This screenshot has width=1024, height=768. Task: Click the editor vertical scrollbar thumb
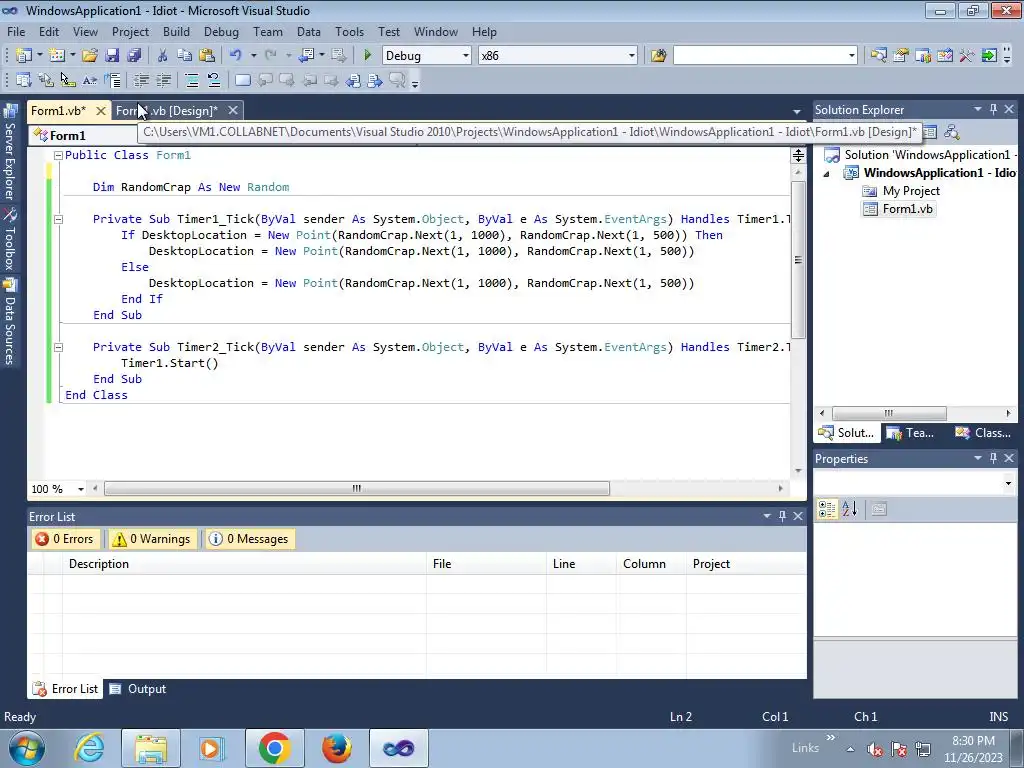(798, 259)
